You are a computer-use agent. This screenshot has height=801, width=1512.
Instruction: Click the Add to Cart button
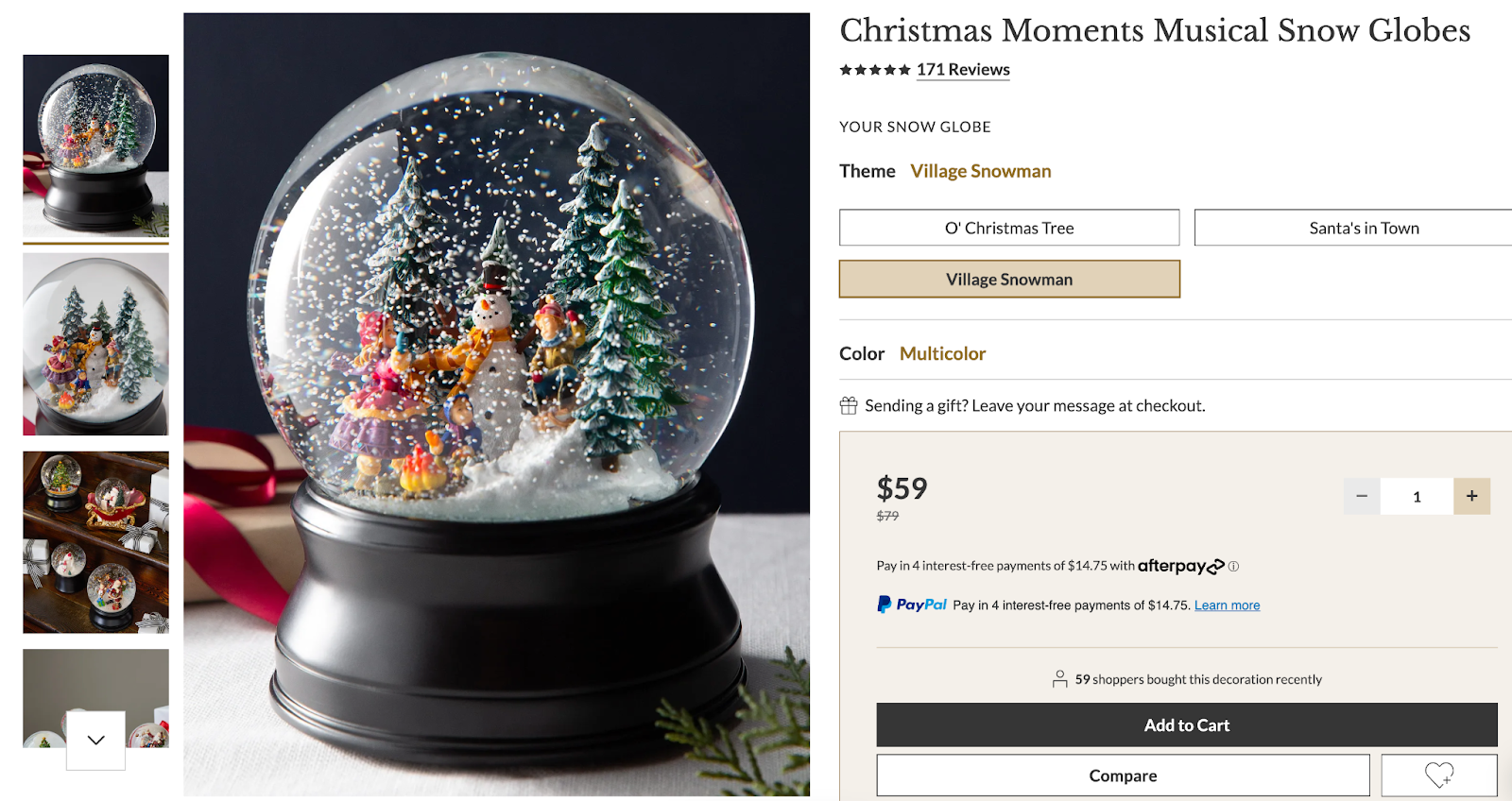[1186, 724]
